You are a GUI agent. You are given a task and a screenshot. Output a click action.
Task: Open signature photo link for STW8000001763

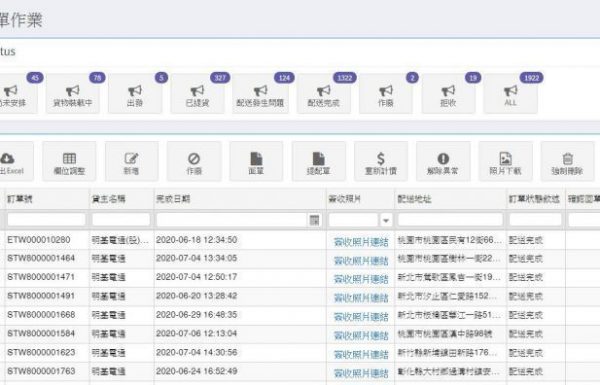(x=361, y=373)
